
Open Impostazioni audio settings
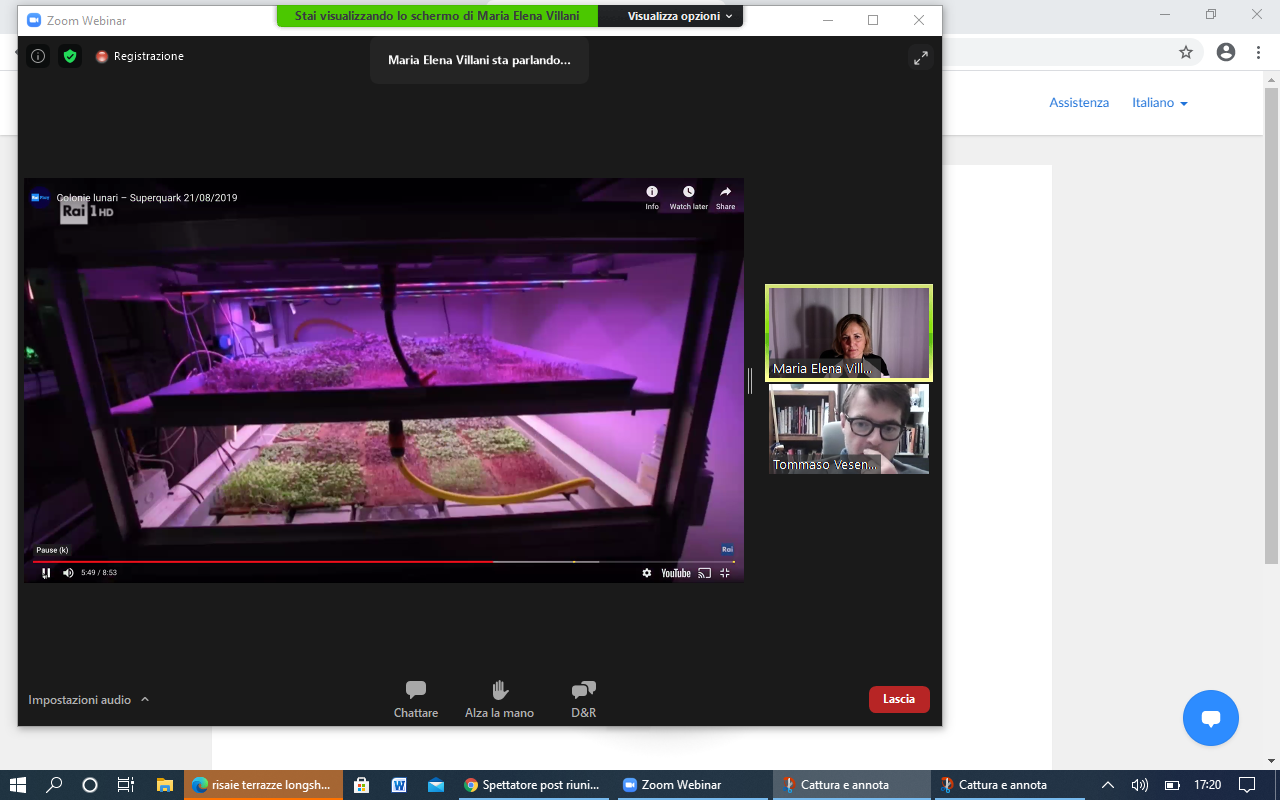coord(80,700)
